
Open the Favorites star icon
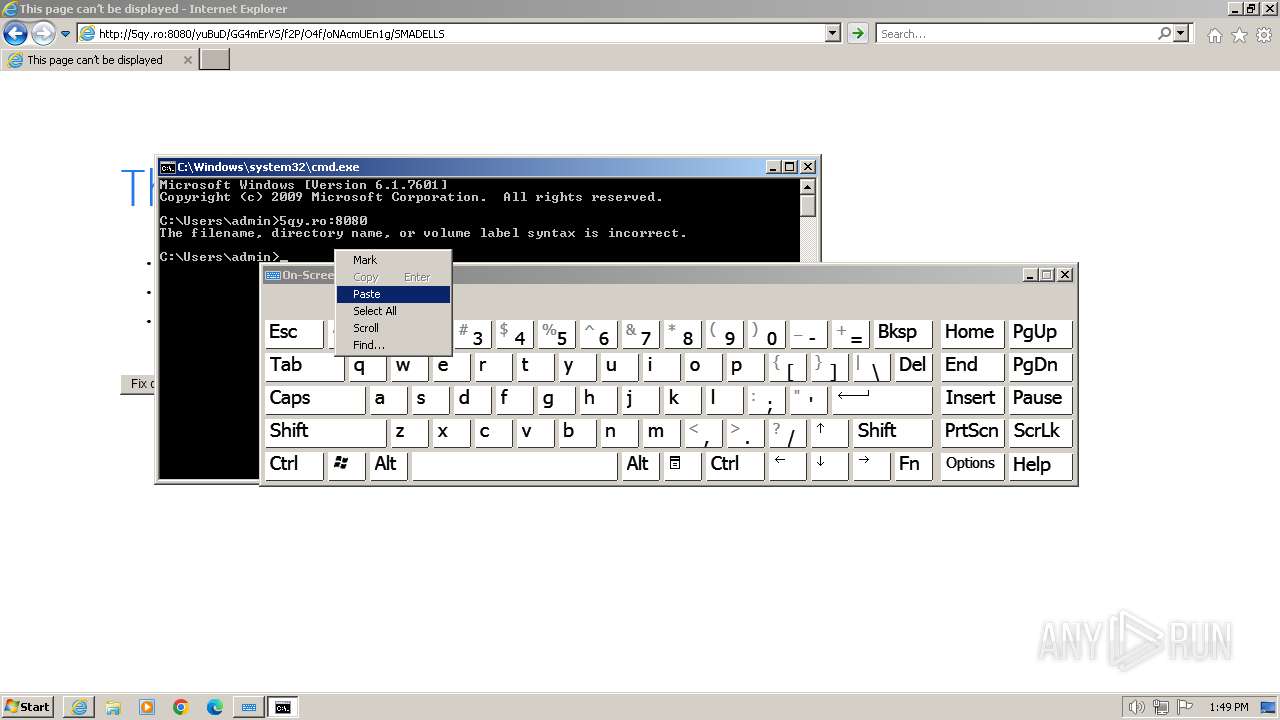pos(1239,35)
